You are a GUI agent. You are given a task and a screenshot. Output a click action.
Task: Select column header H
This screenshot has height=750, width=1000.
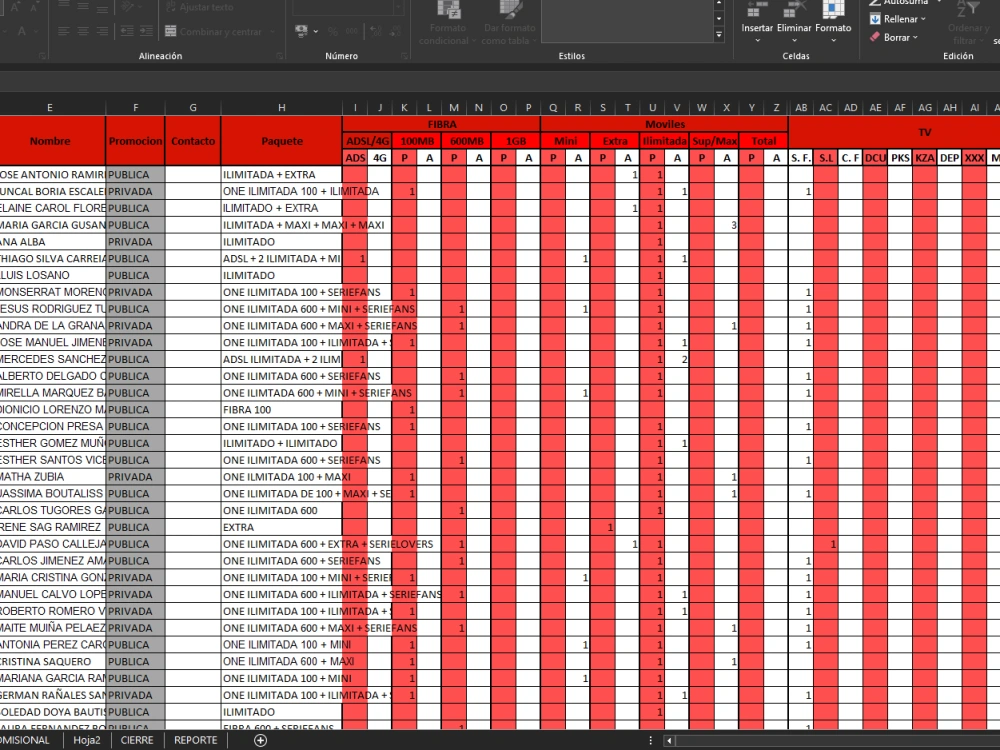(281, 108)
